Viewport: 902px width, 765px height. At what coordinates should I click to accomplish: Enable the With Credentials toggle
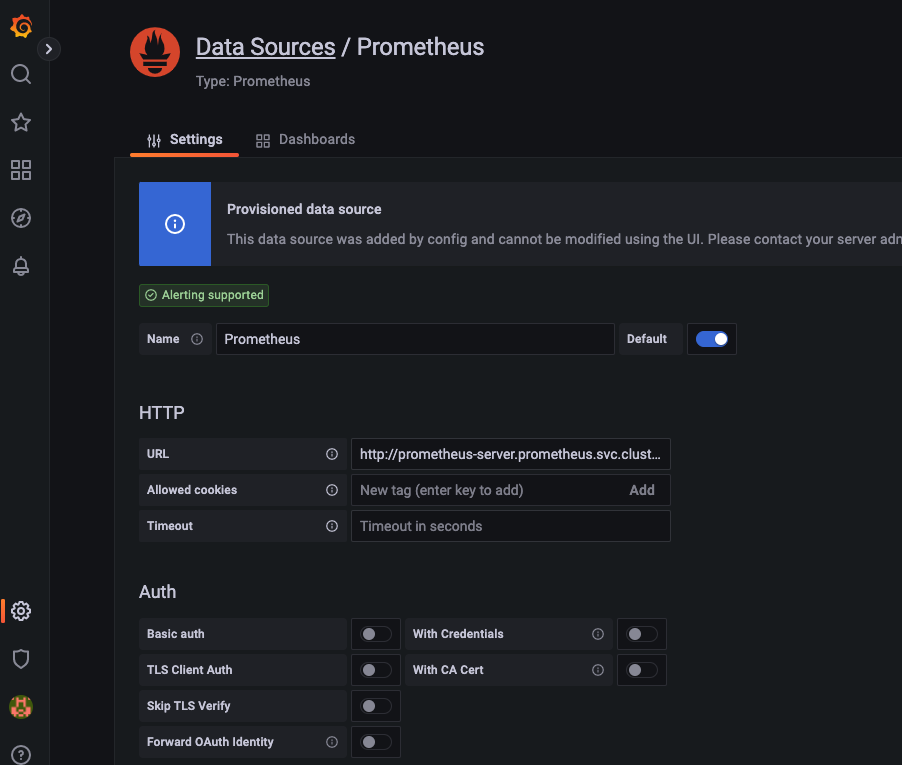tap(641, 634)
